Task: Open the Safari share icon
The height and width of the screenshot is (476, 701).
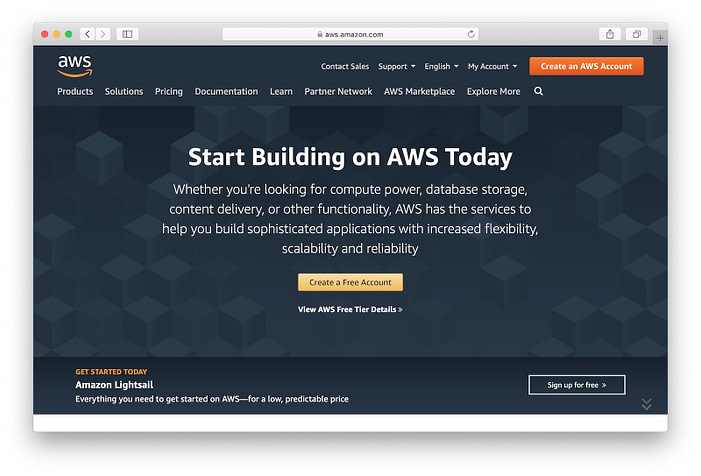Action: 610,34
